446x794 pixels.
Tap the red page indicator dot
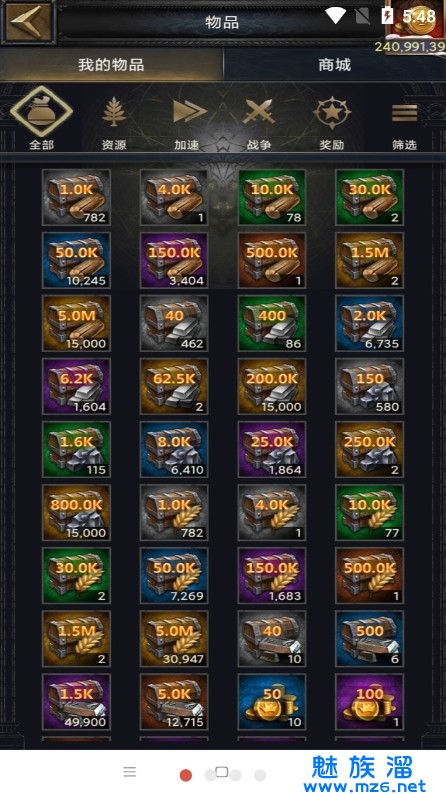tap(186, 775)
